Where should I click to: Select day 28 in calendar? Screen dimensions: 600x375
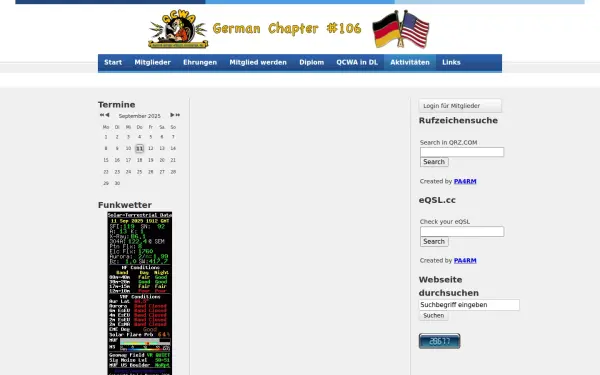click(173, 172)
